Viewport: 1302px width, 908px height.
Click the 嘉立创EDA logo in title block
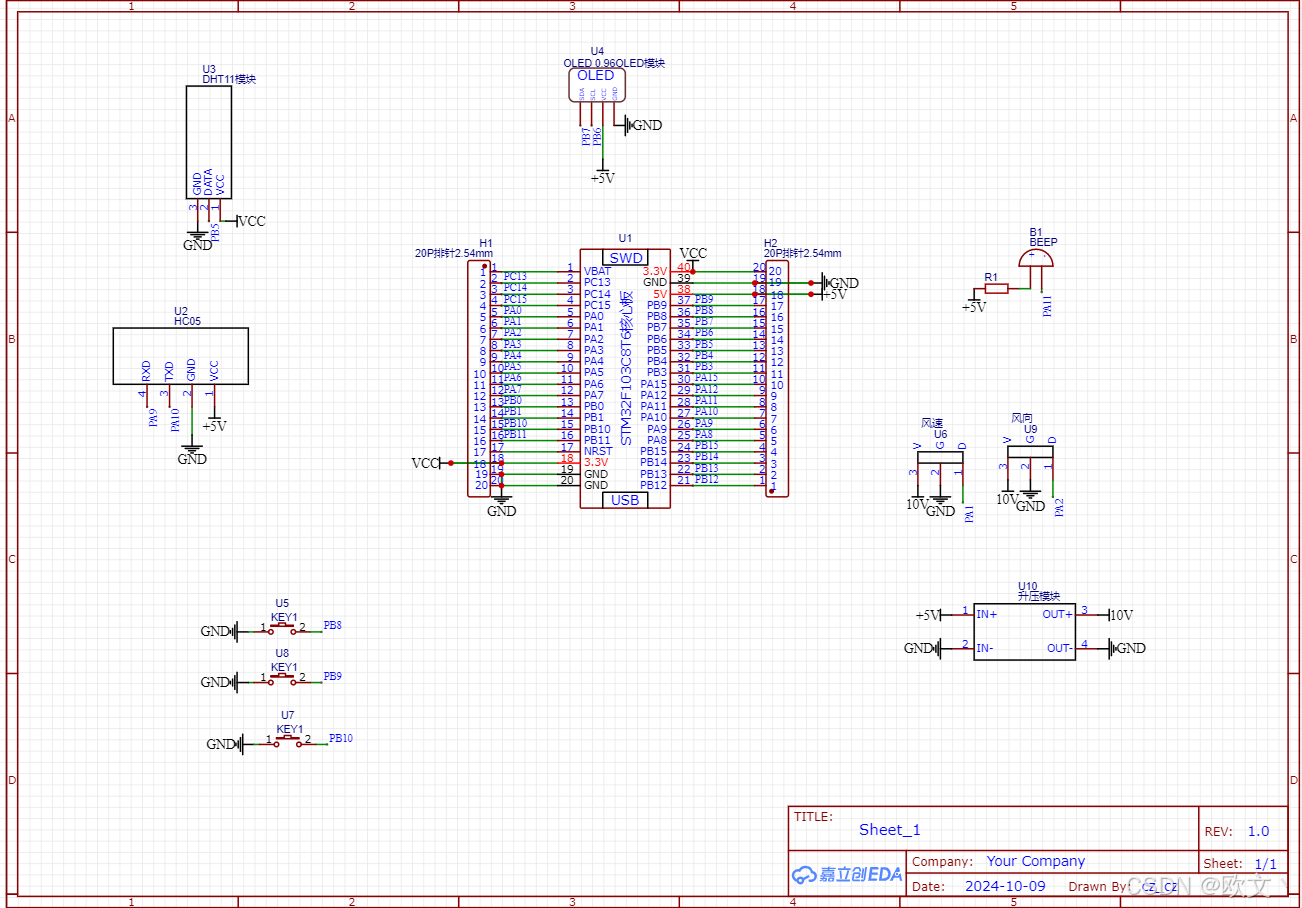click(847, 874)
